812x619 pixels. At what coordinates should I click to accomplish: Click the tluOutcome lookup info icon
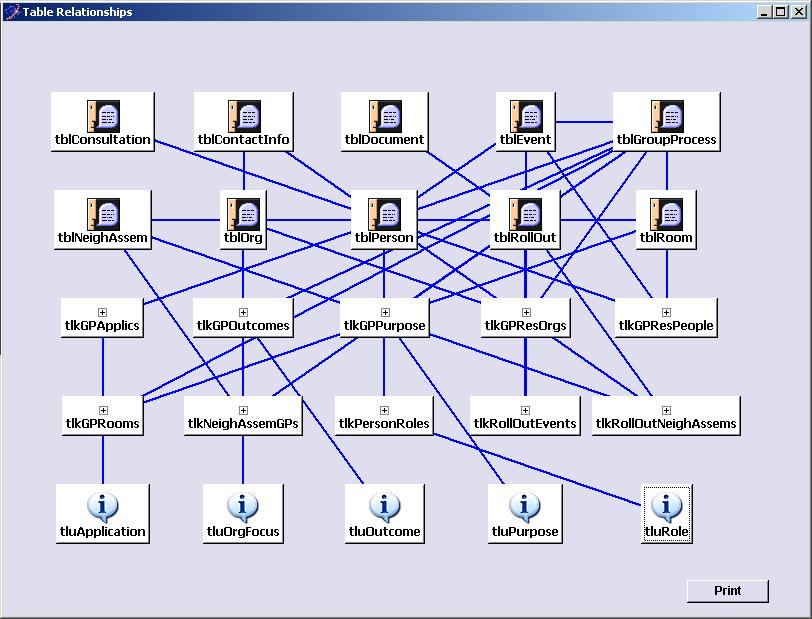point(385,506)
